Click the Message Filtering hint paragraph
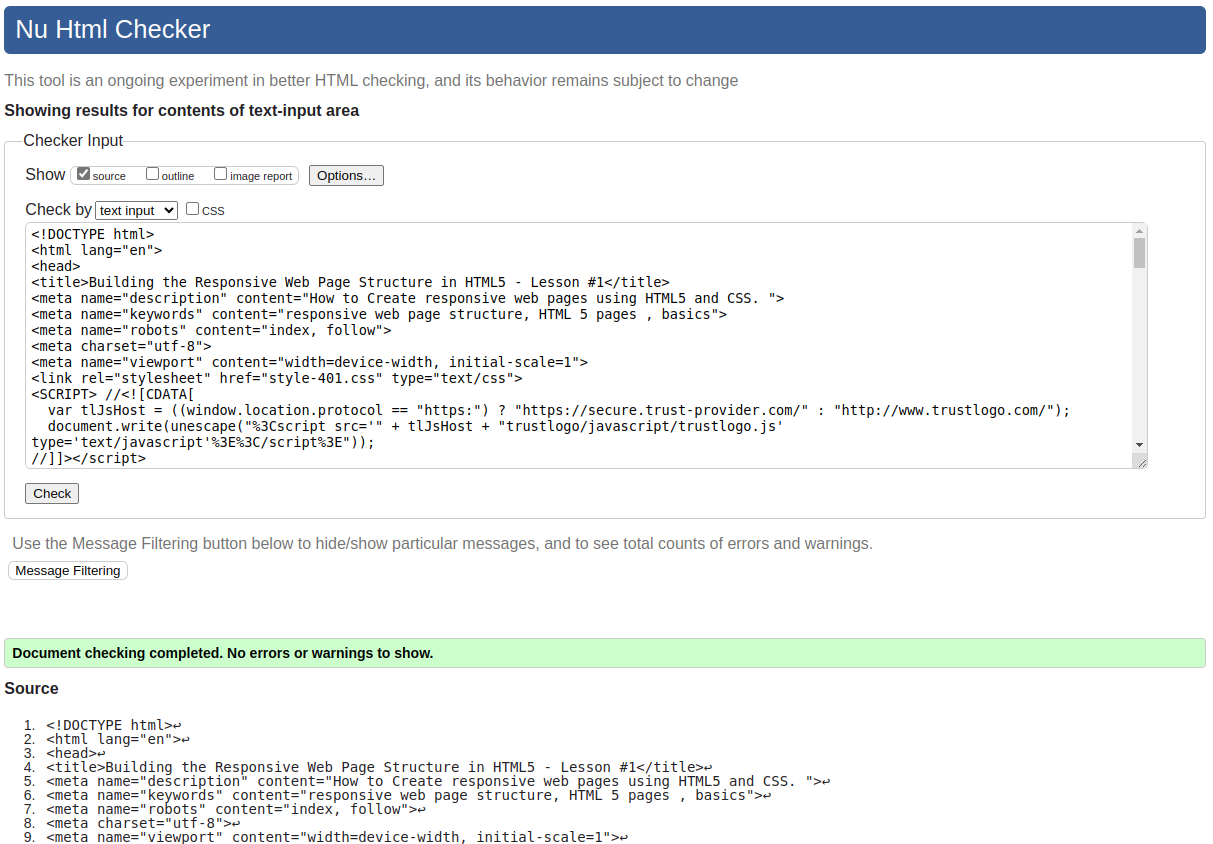This screenshot has height=844, width=1213. coord(442,544)
